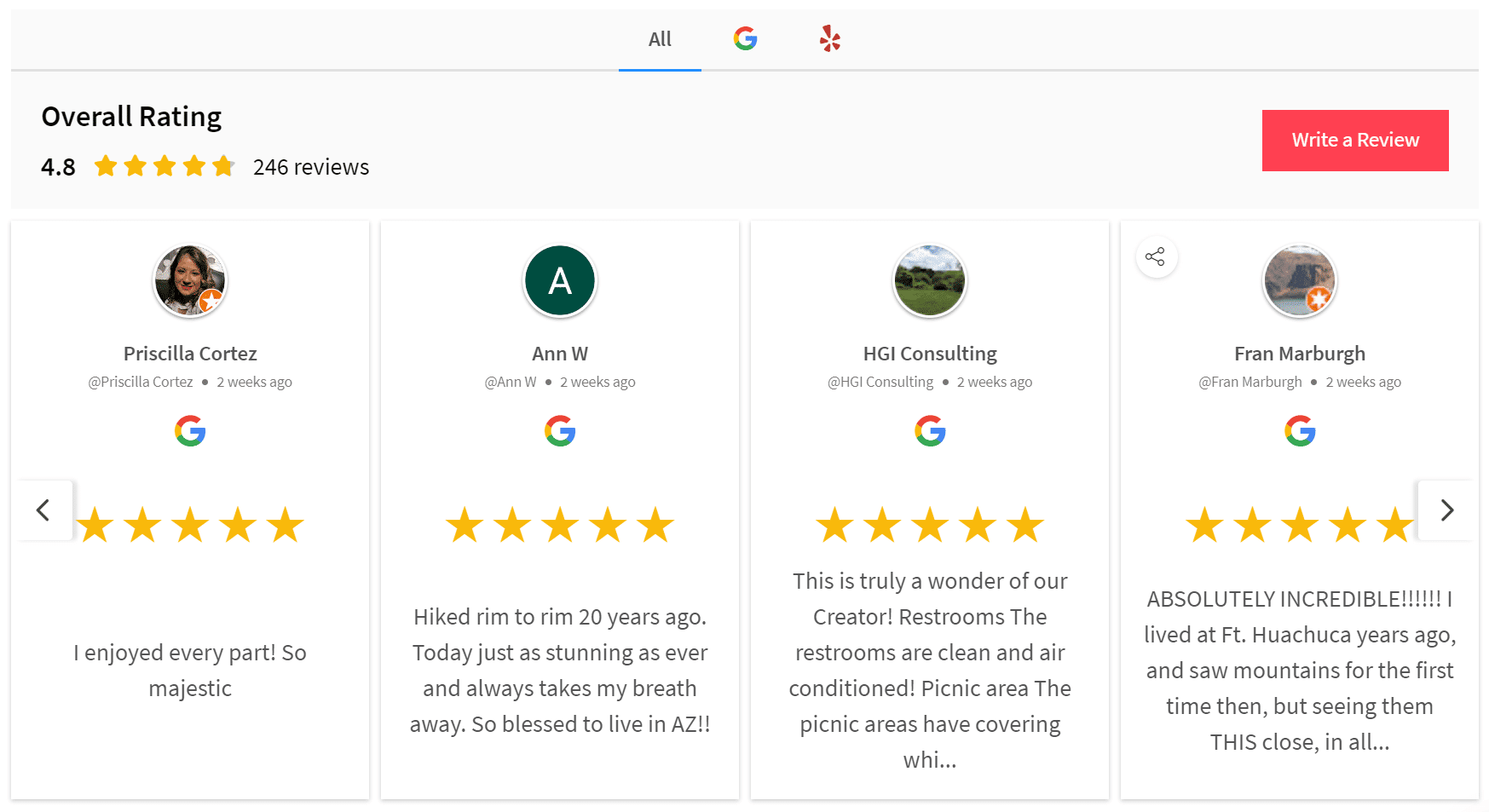Expand HGI Consulting's truncated review text

[x=930, y=761]
